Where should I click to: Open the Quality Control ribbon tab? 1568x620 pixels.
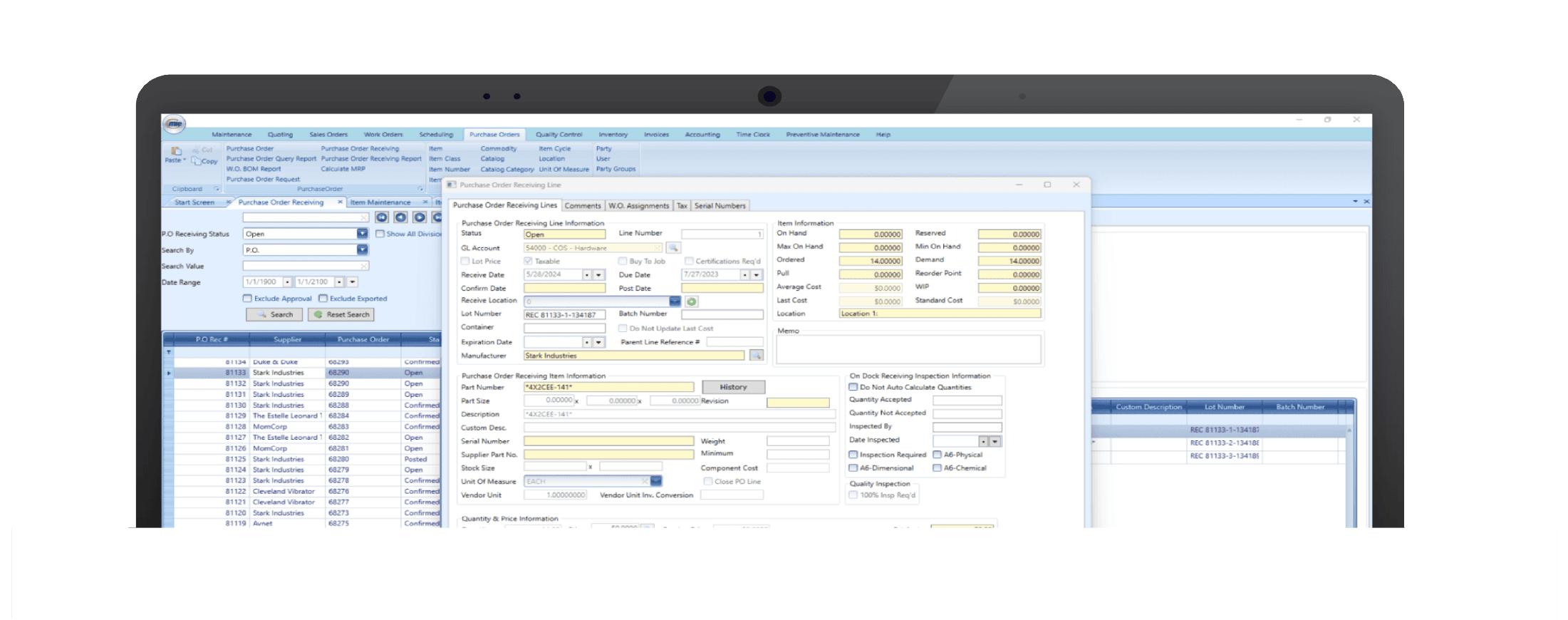(x=559, y=135)
